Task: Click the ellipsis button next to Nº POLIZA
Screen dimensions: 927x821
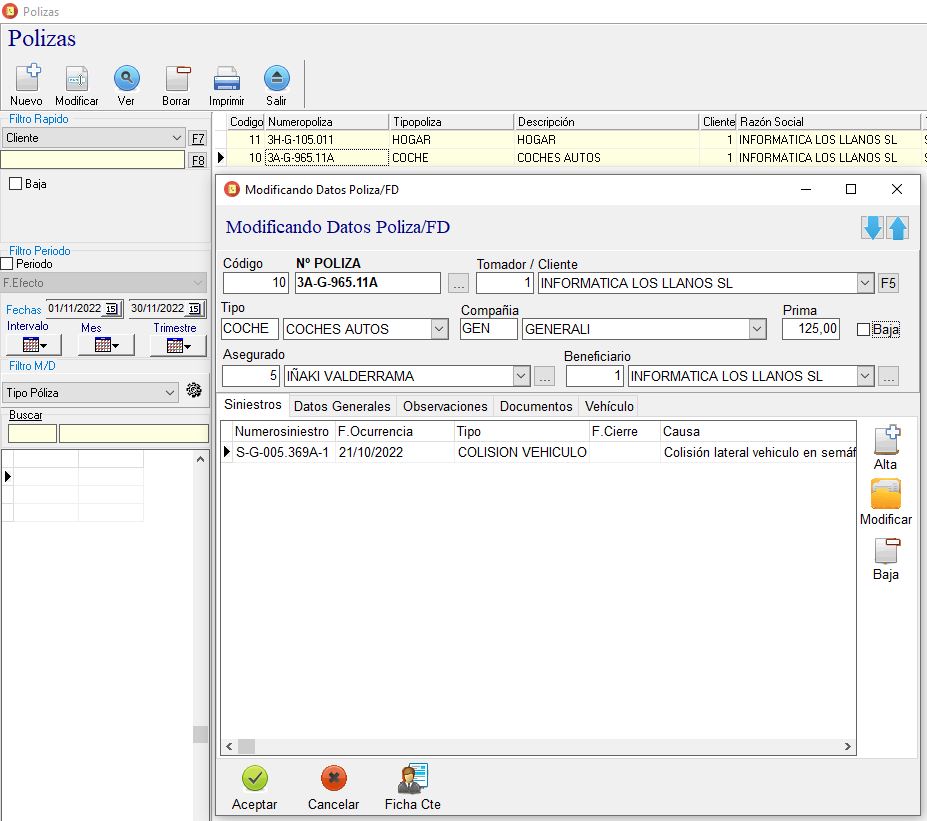Action: [x=458, y=283]
